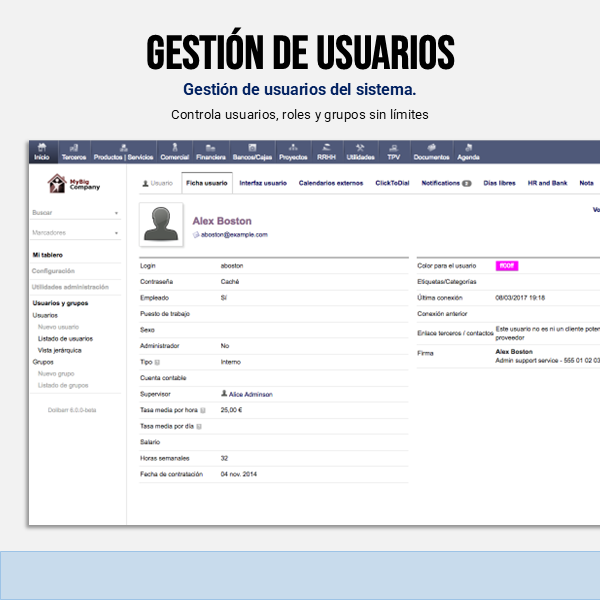Open Mi tablero in sidebar
This screenshot has width=600, height=600.
pos(47,255)
